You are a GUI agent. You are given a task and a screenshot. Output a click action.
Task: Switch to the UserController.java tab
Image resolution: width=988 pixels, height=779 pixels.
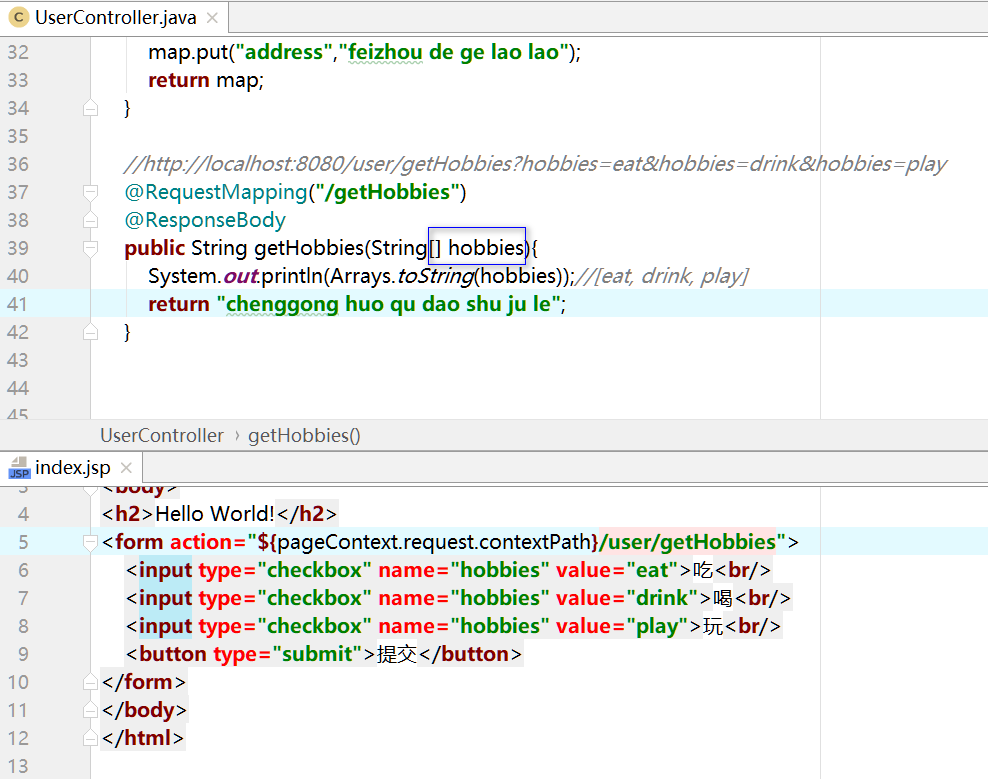tap(115, 18)
